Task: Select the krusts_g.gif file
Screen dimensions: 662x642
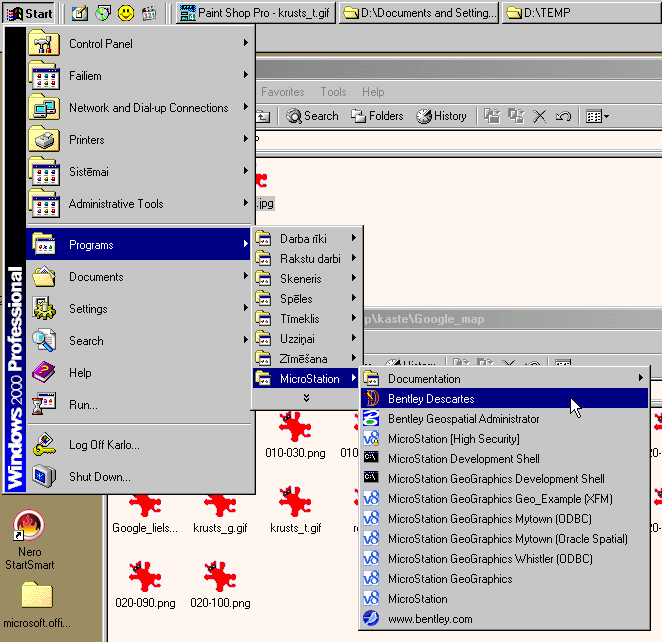Action: (x=220, y=513)
